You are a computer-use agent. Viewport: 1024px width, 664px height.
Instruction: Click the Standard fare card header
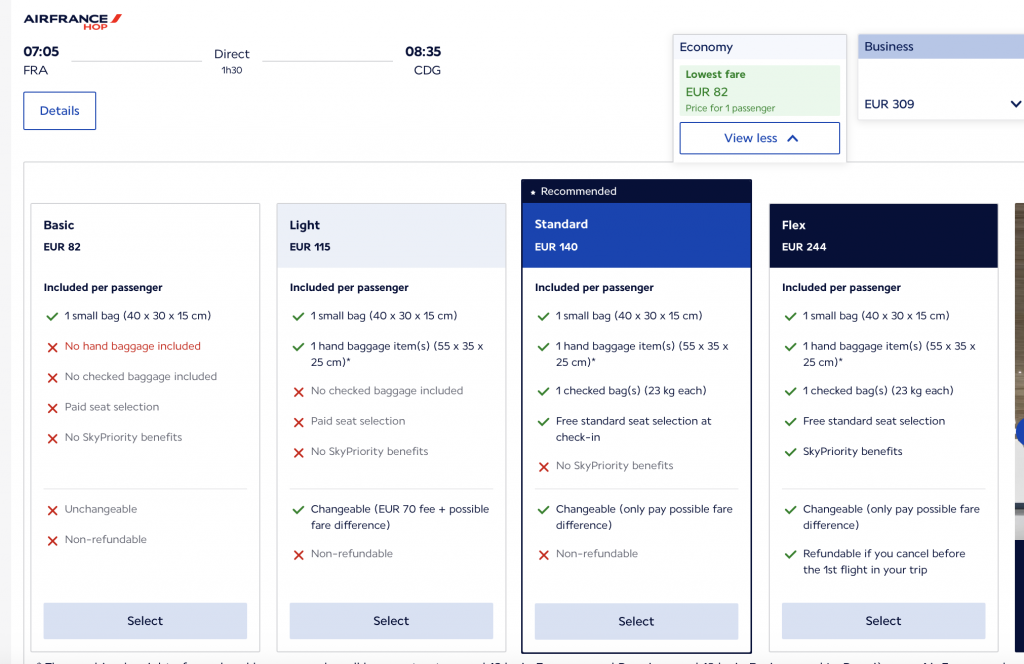tap(636, 236)
